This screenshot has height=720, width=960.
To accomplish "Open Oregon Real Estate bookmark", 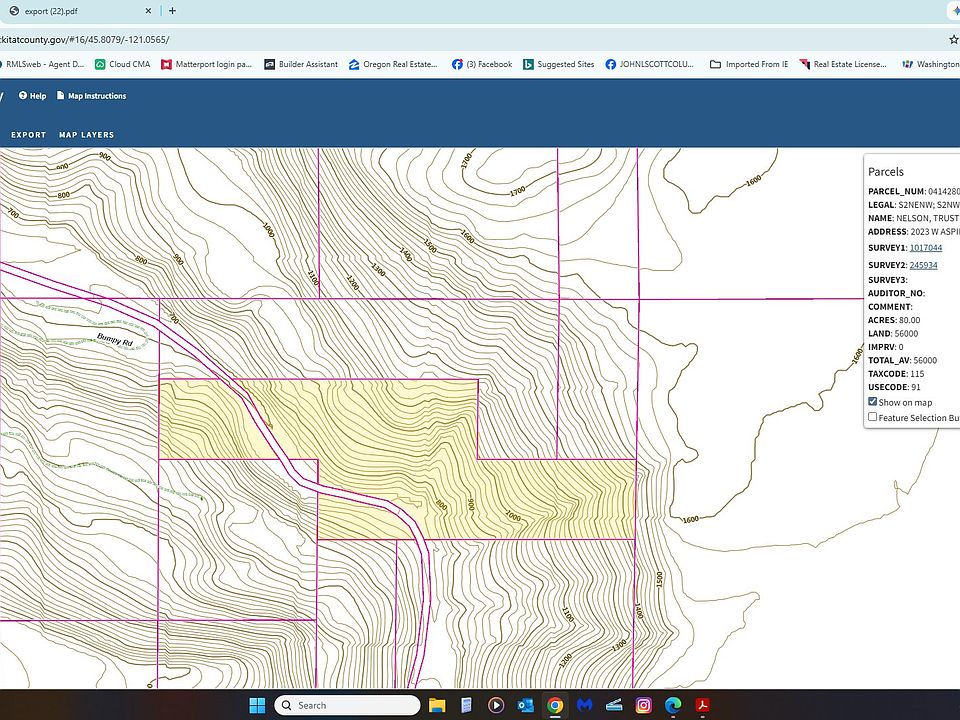I will pos(393,64).
